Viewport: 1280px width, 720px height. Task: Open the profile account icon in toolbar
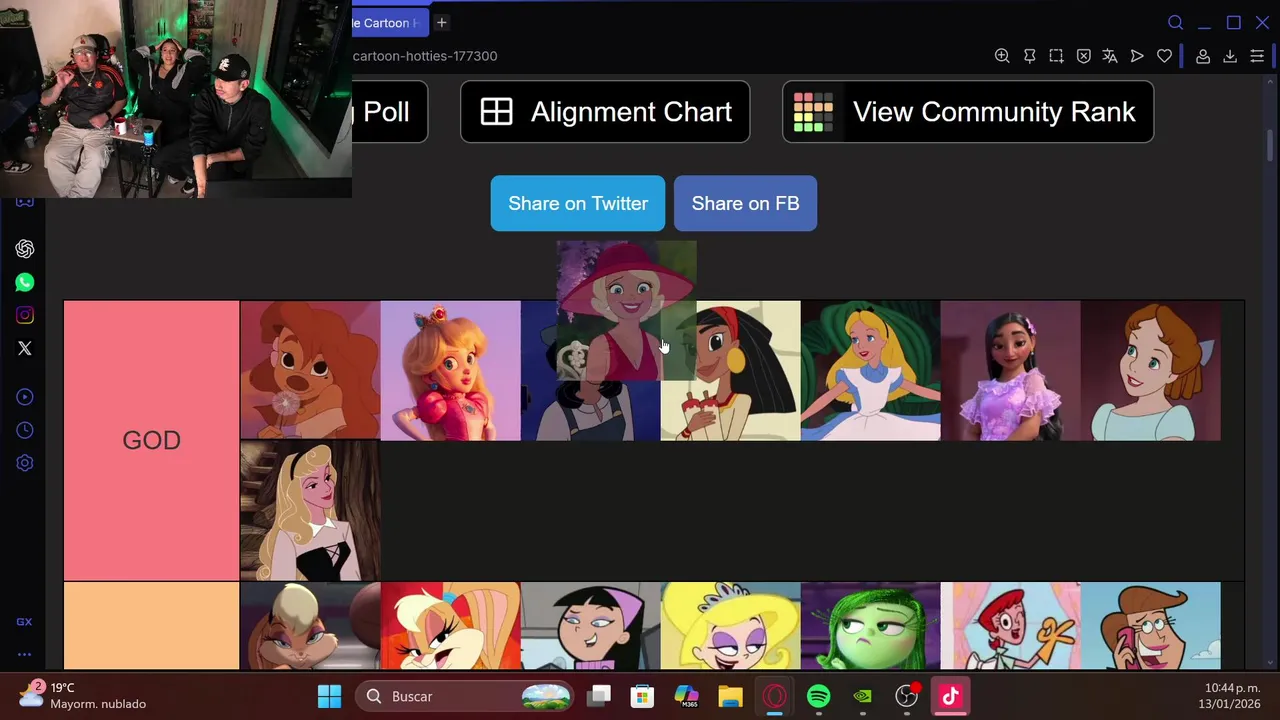[1203, 56]
